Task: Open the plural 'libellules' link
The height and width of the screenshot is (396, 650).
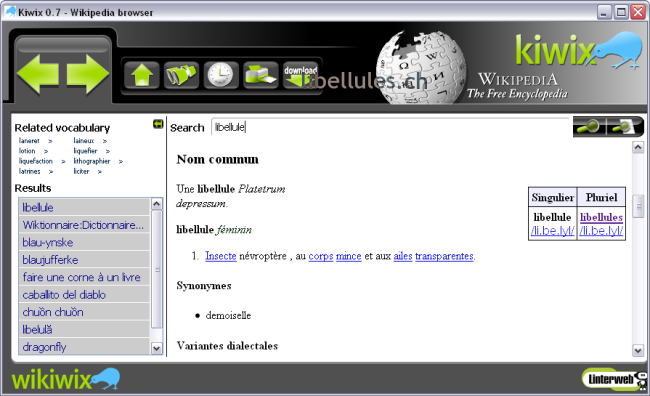Action: tap(601, 217)
